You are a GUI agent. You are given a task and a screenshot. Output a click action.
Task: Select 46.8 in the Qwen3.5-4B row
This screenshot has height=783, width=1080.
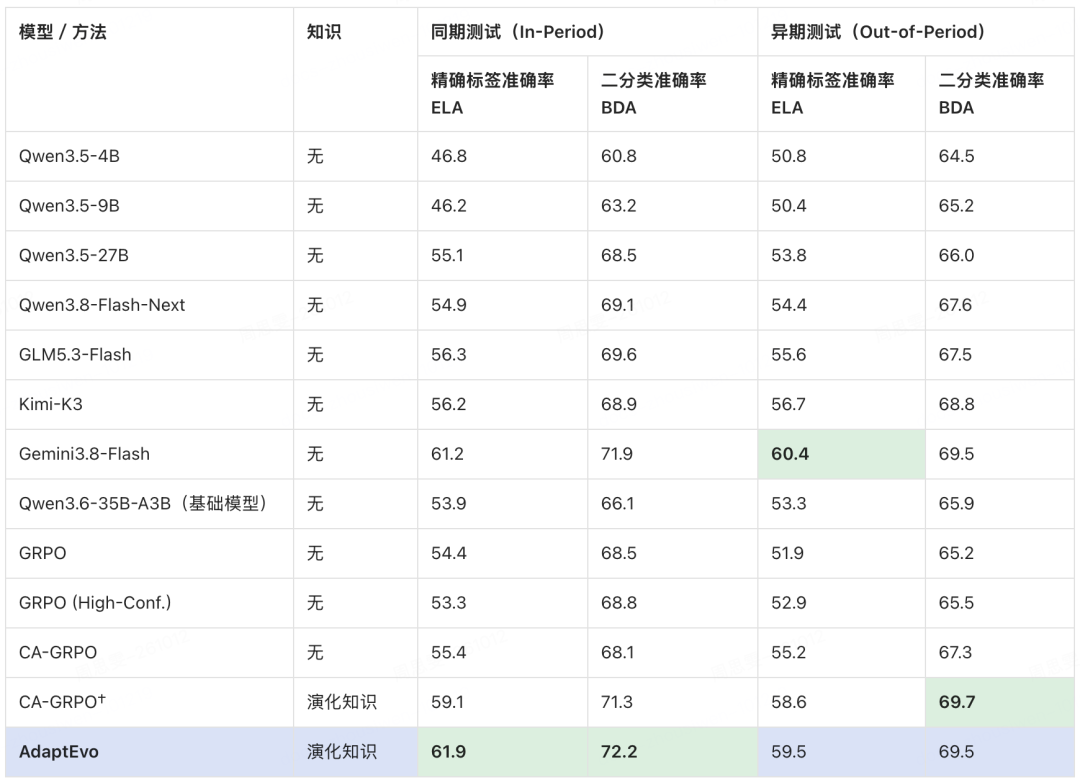(x=448, y=156)
